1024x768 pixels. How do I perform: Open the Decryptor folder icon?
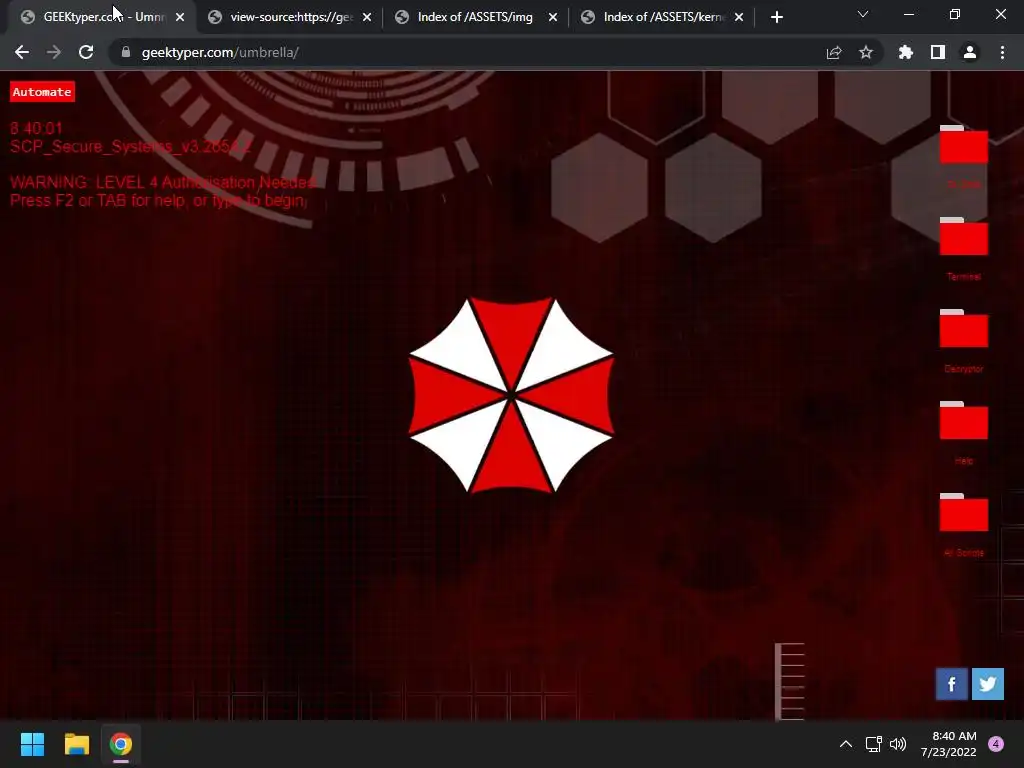pos(963,328)
